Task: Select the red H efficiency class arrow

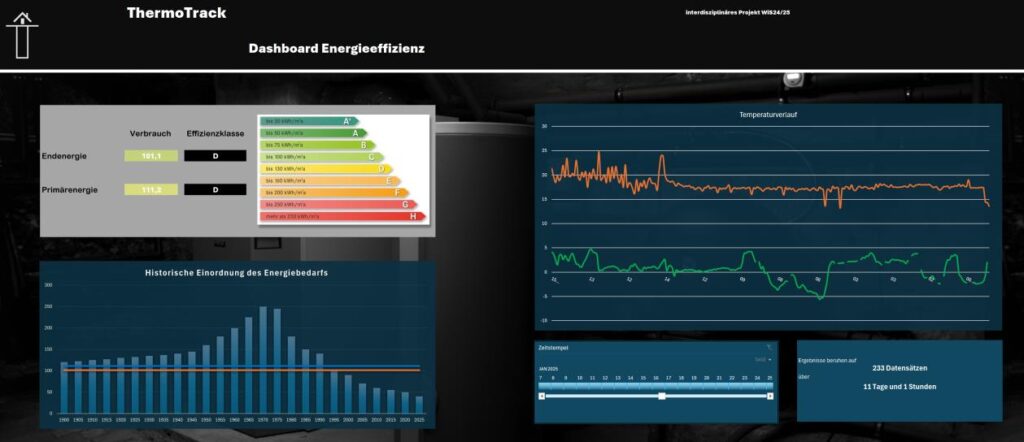Action: click(x=342, y=216)
